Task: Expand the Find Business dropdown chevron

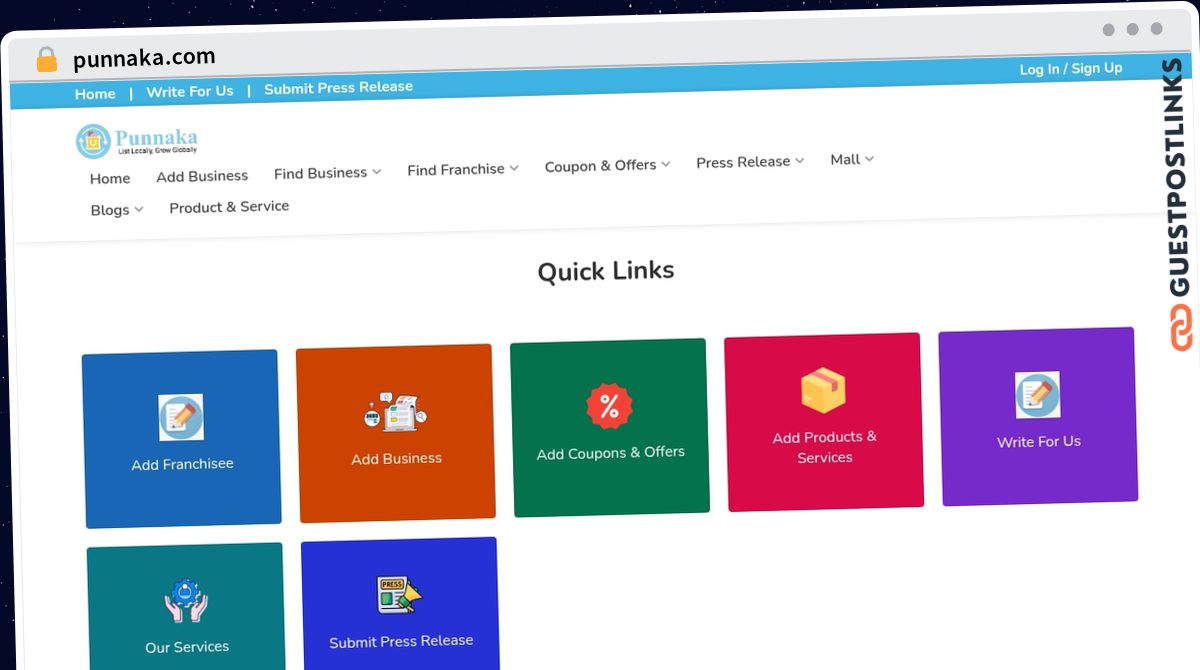Action: click(x=377, y=172)
